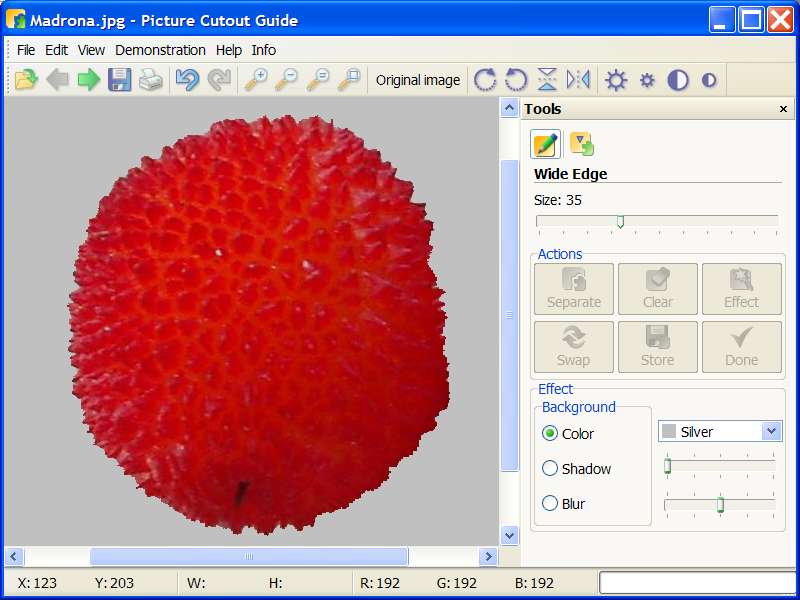Image resolution: width=800 pixels, height=600 pixels.
Task: Click the Separate action button
Action: [573, 289]
